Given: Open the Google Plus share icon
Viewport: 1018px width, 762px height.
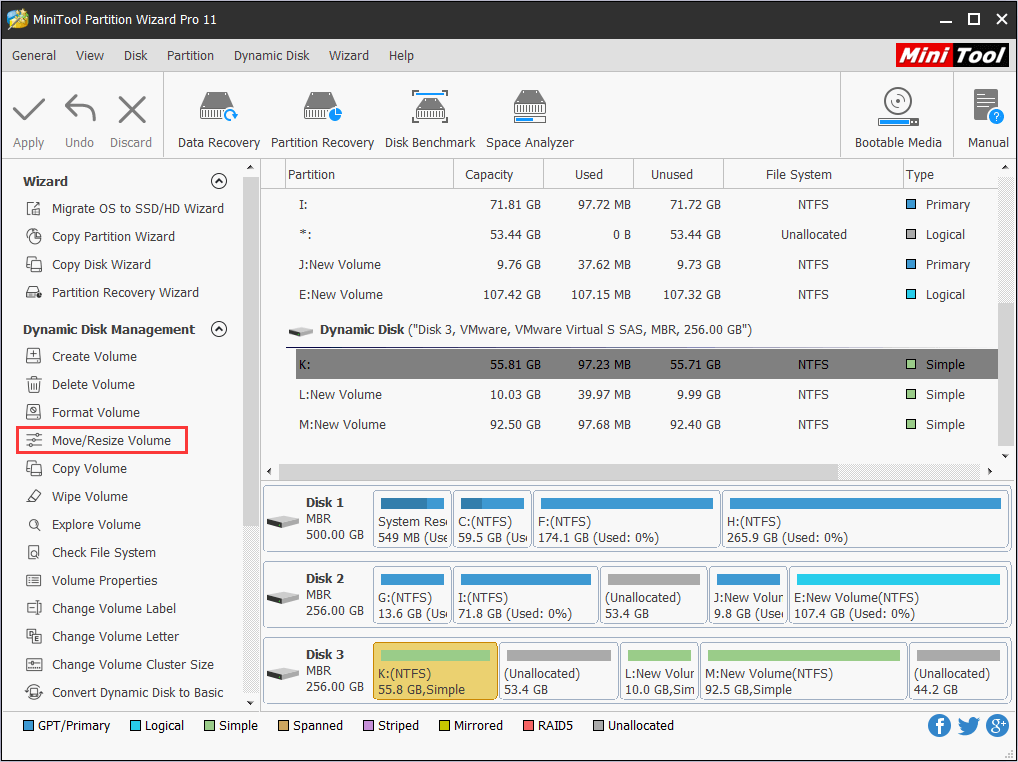Looking at the screenshot, I should 997,726.
